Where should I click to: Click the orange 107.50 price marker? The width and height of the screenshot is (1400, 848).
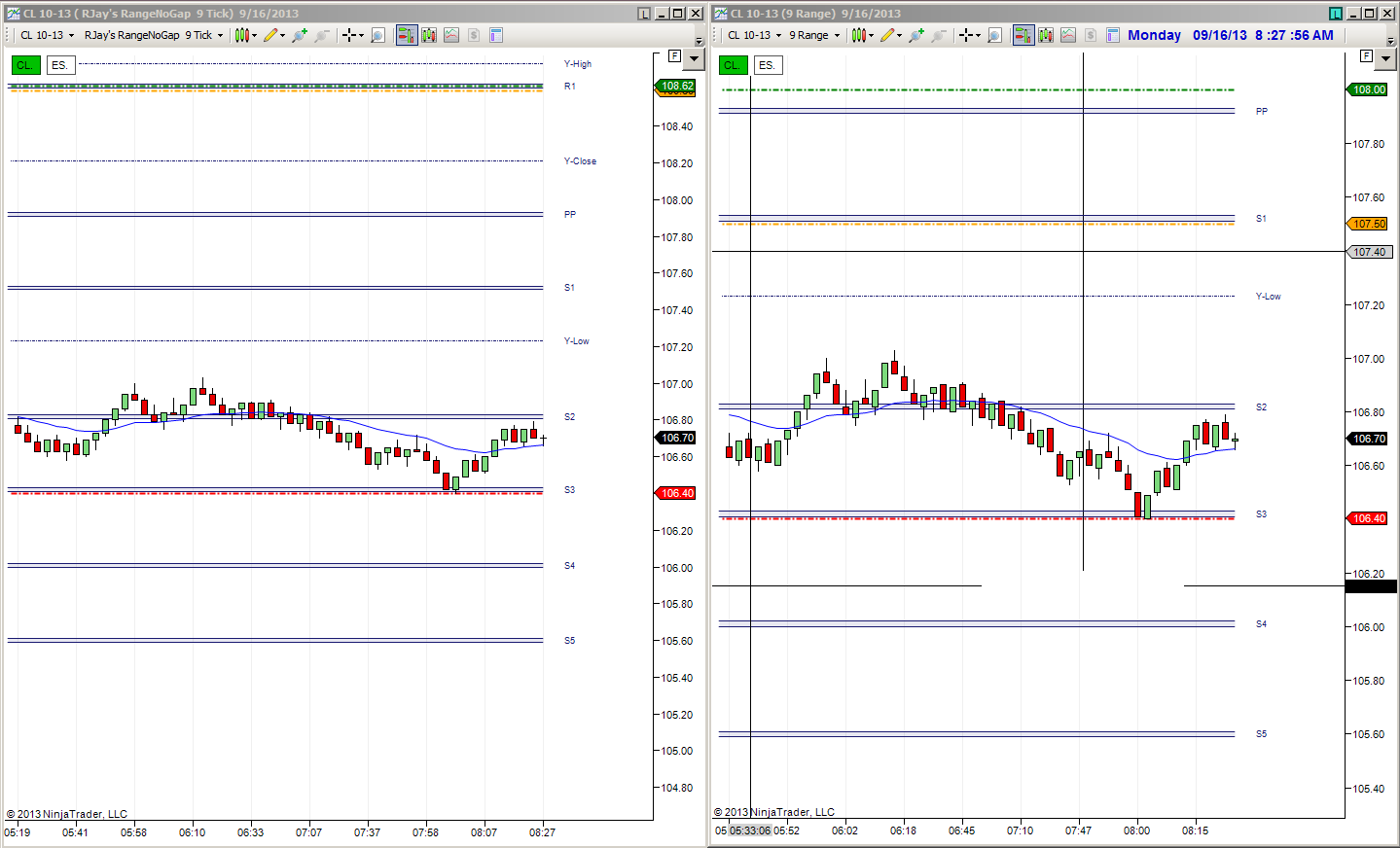coord(1369,224)
